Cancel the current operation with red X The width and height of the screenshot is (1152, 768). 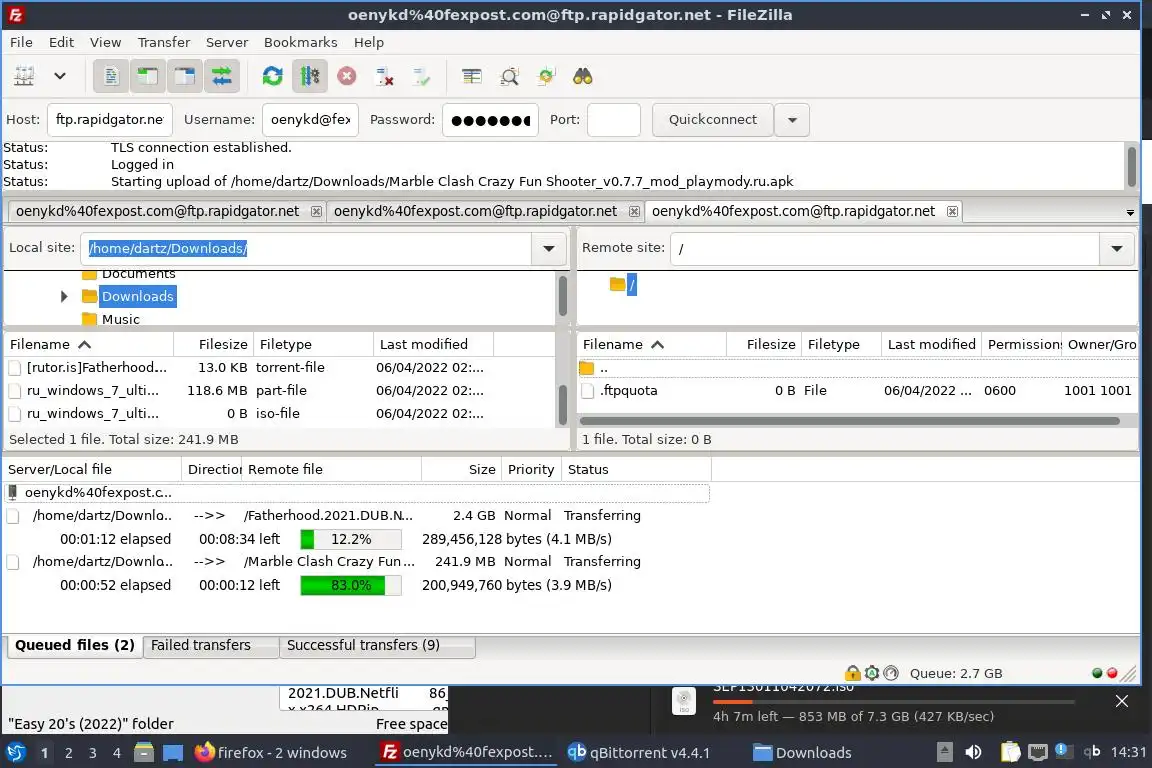347,76
